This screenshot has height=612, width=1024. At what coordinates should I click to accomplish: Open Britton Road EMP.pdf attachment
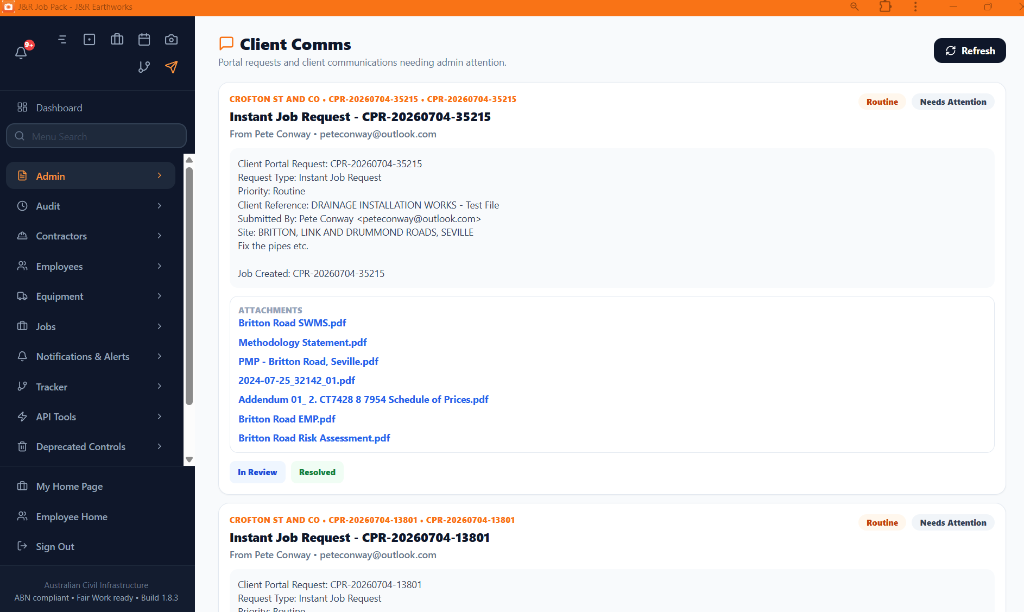coord(287,419)
